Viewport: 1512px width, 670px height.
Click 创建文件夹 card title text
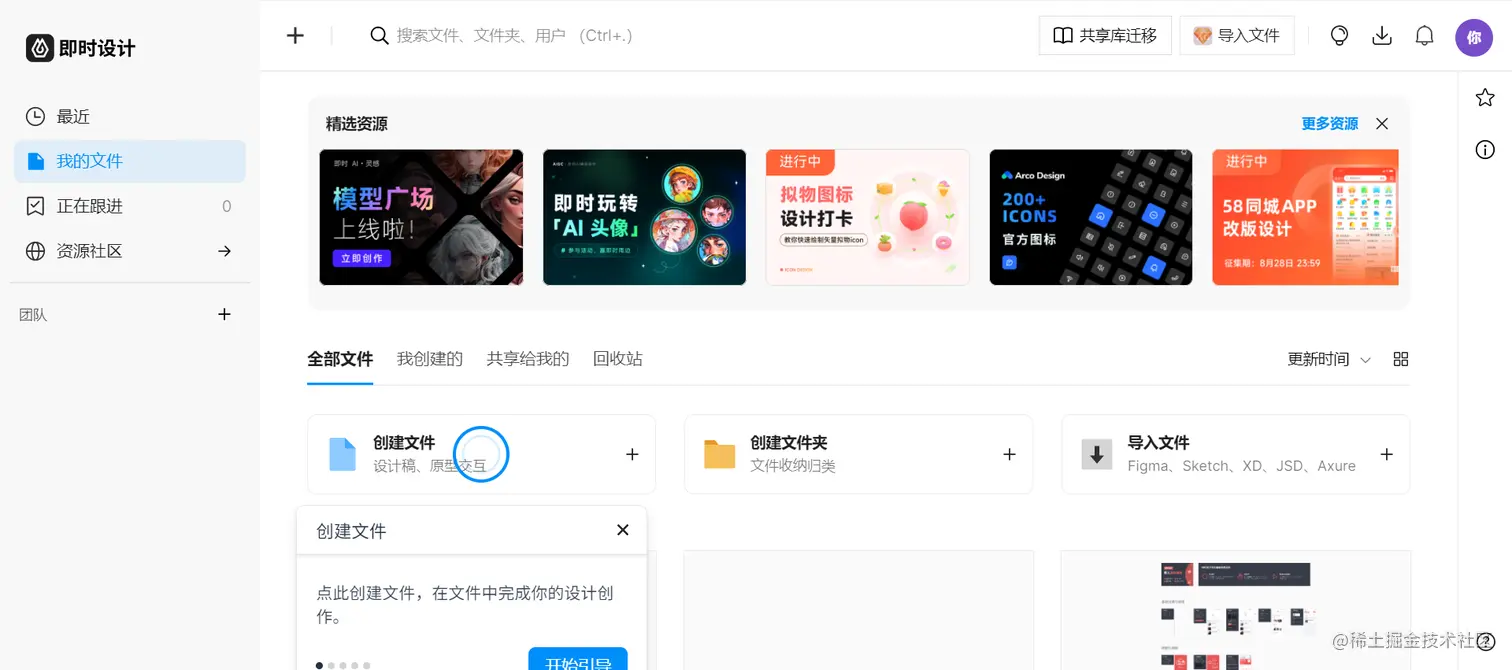point(789,443)
